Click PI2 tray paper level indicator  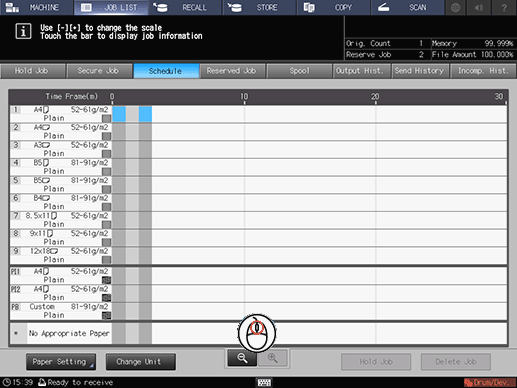coord(106,298)
